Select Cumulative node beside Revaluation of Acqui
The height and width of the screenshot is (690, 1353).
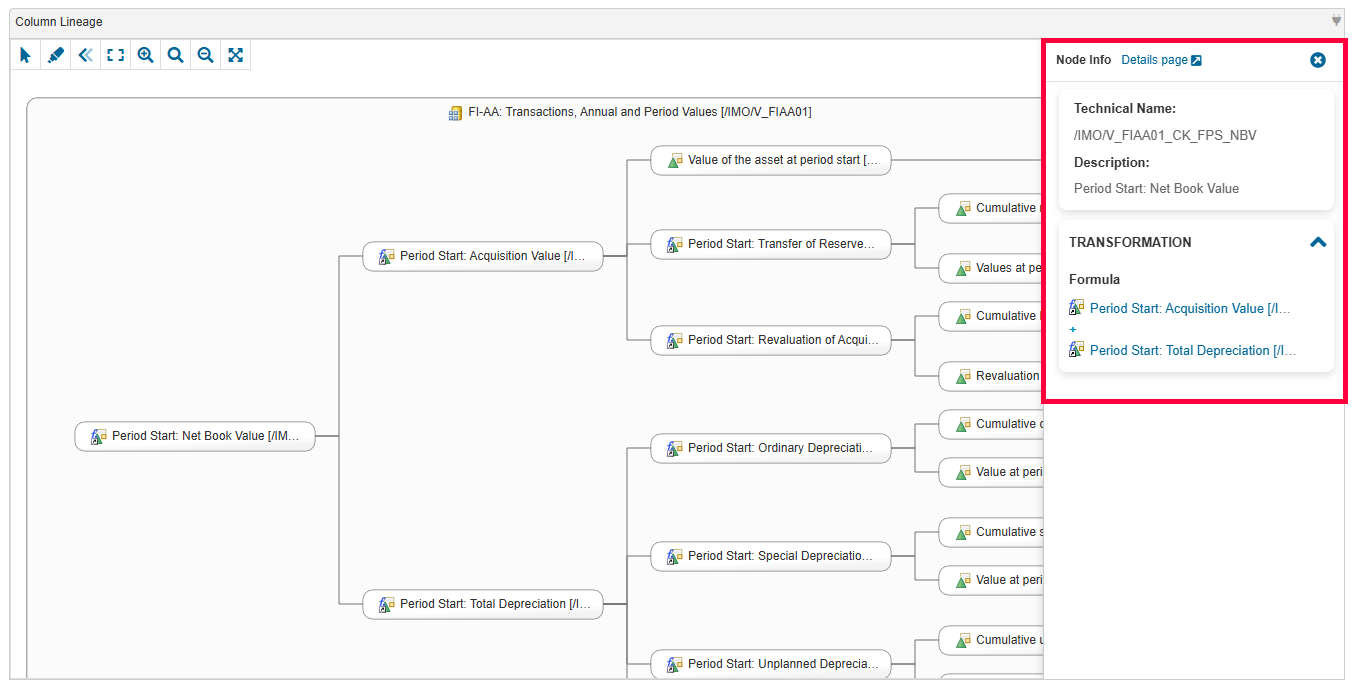991,316
